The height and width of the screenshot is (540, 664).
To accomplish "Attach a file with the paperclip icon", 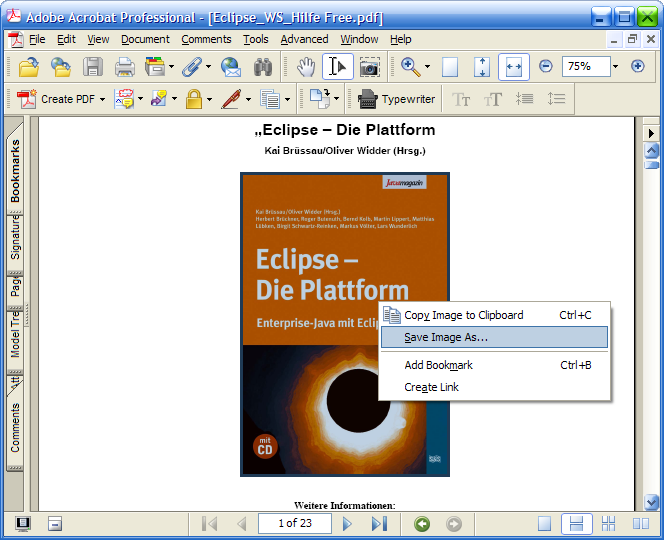I will pos(192,67).
